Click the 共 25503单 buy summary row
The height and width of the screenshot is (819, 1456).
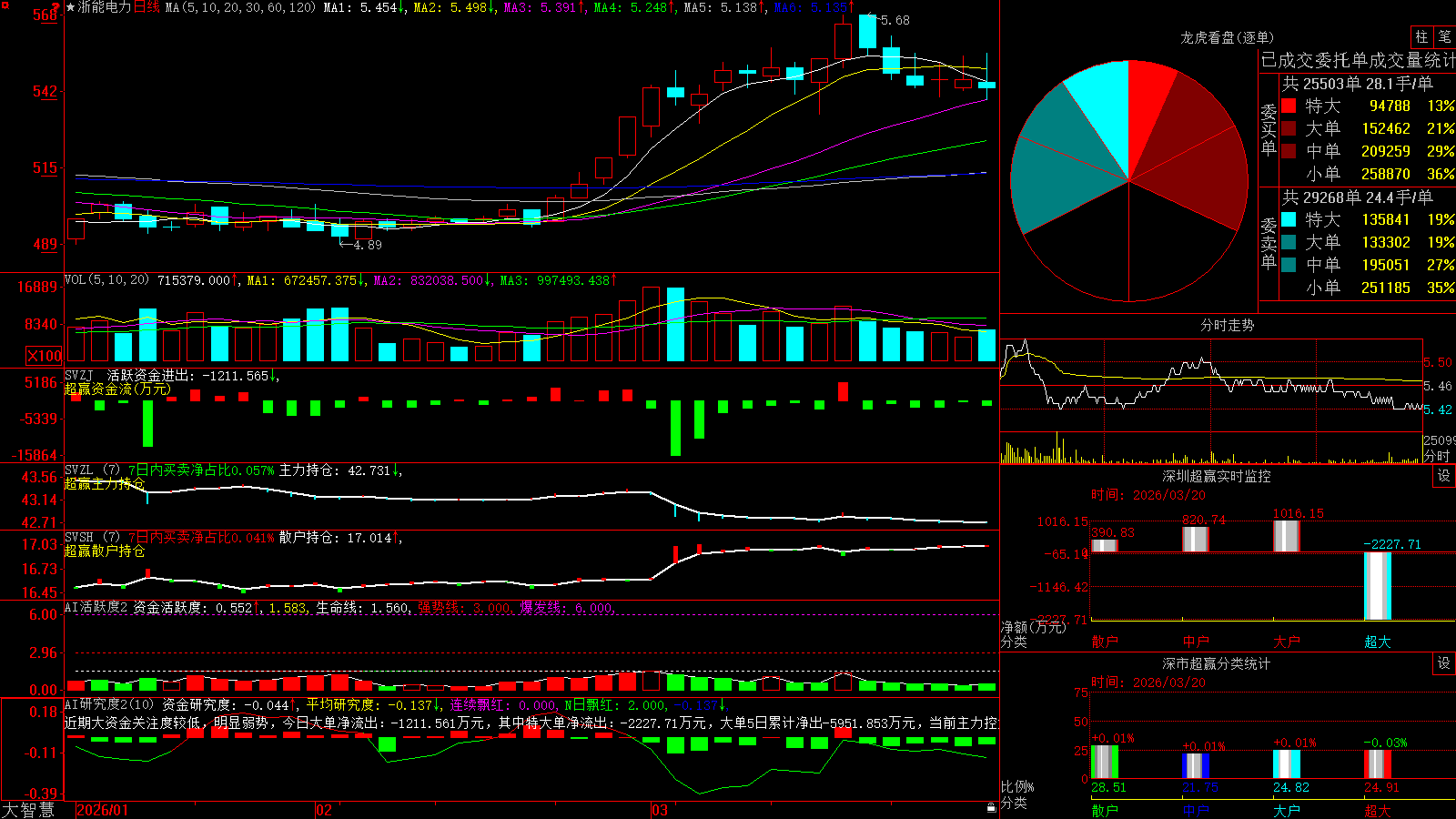pos(1357,83)
